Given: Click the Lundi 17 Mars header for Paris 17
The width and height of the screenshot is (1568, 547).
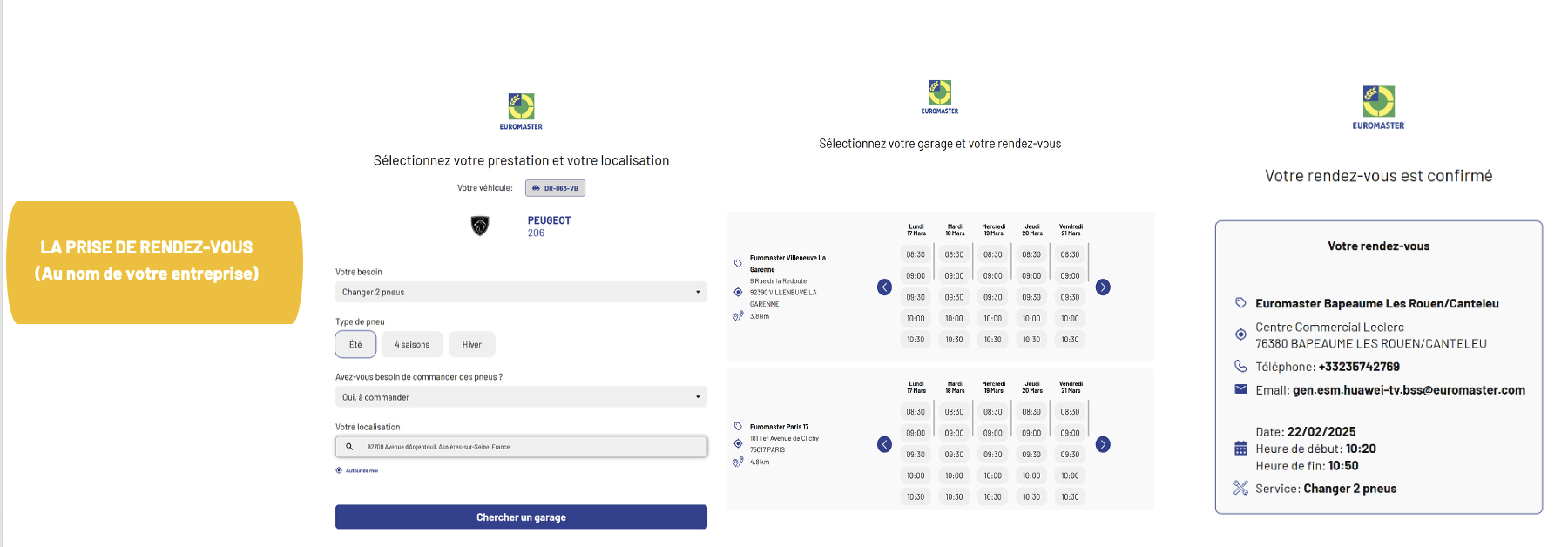Looking at the screenshot, I should click(x=916, y=387).
